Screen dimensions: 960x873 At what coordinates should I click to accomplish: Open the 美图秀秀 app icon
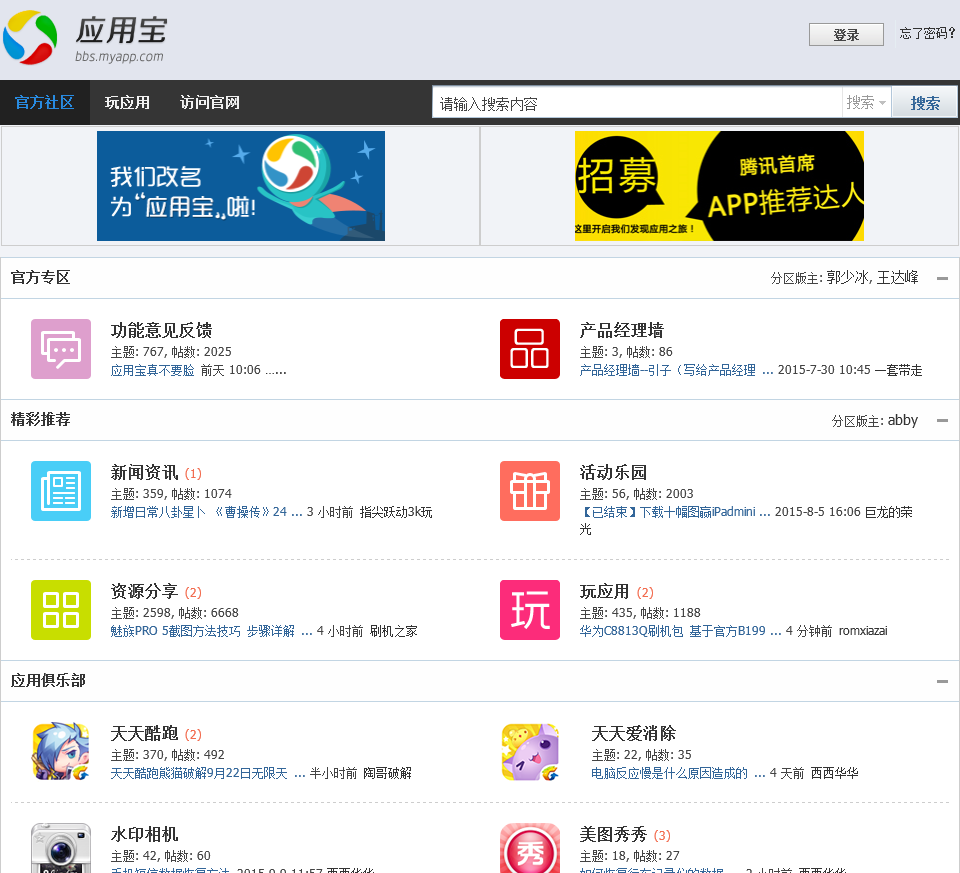point(530,848)
